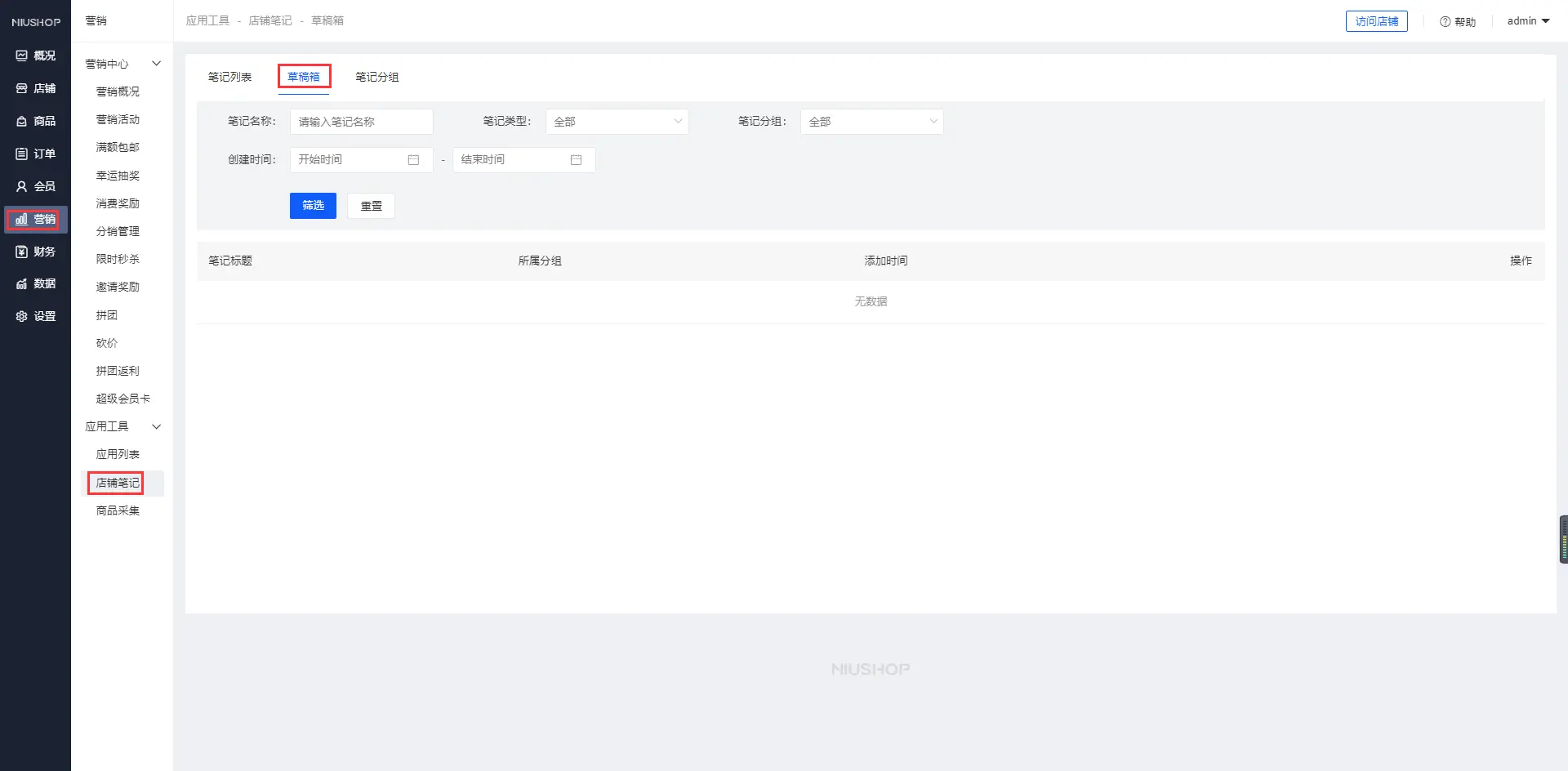The image size is (1568, 771).
Task: Focus the 笔记名称 input field
Action: [x=361, y=122]
